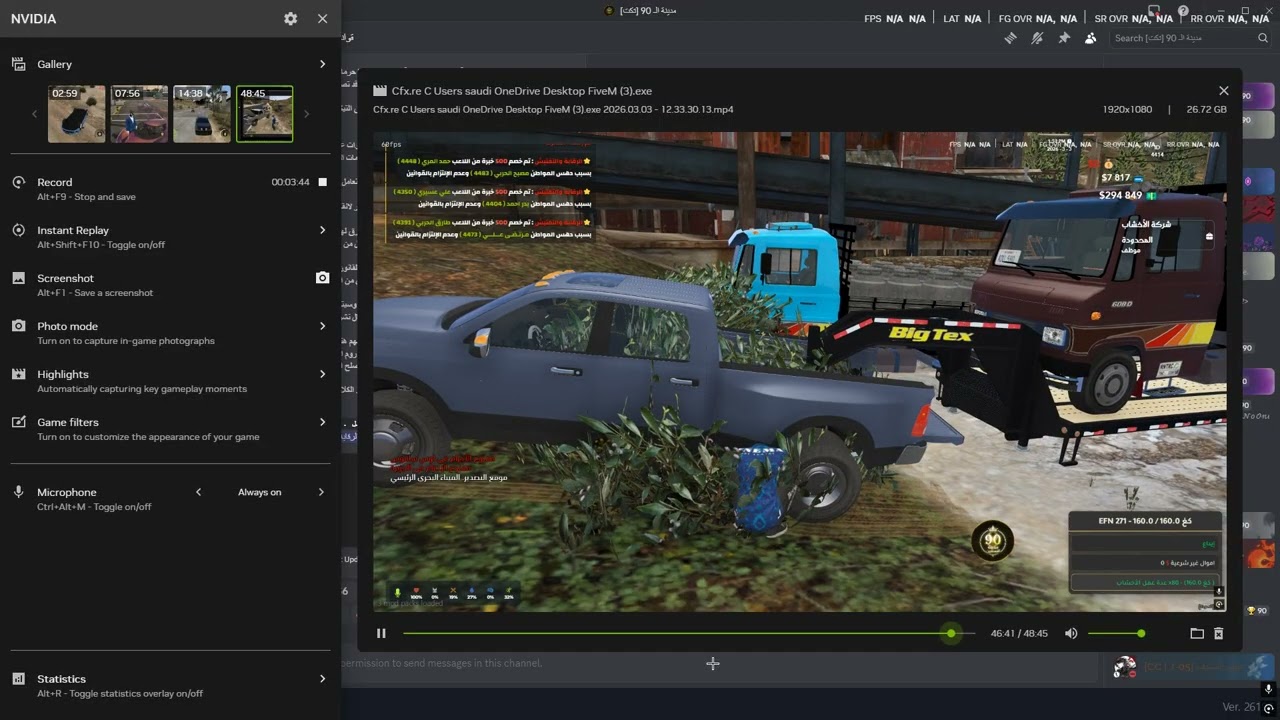
Task: Open the Instant Replay entry
Action: (x=170, y=237)
